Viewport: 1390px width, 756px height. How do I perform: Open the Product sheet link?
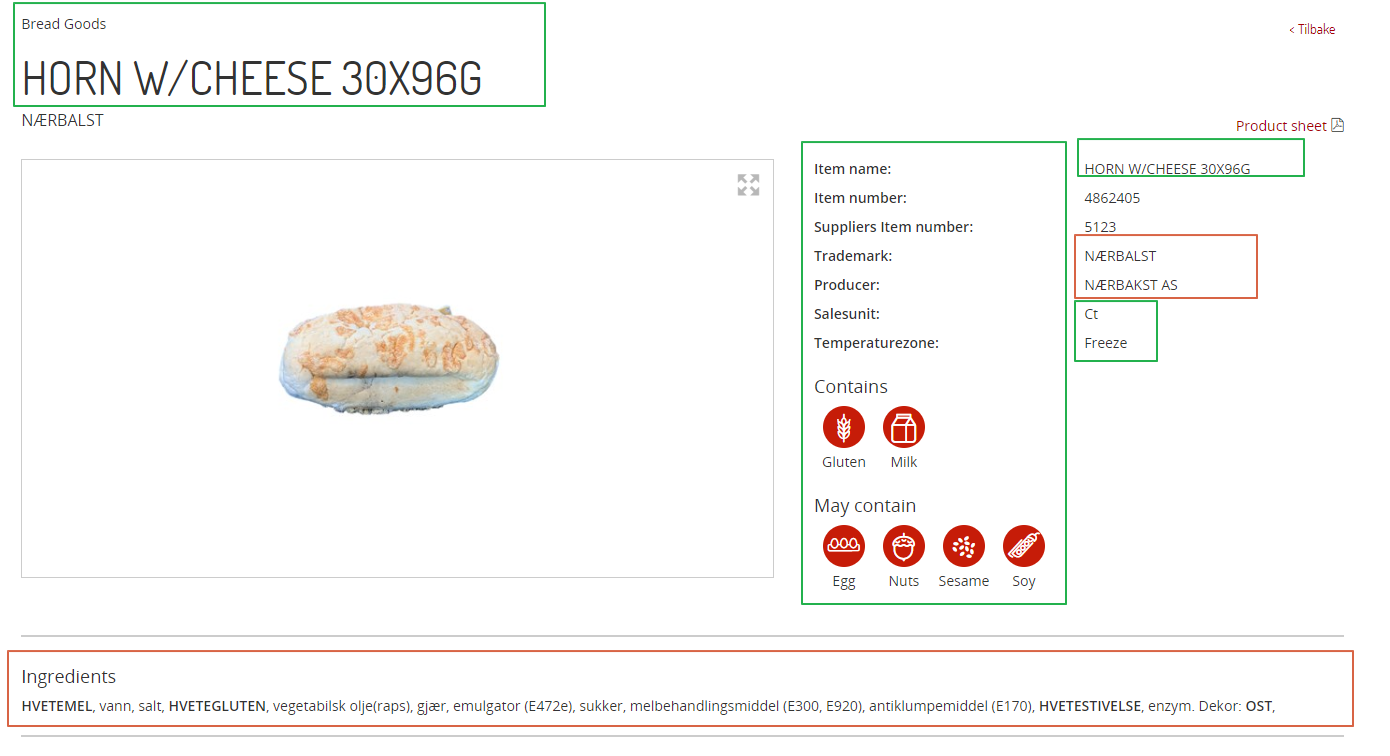(1281, 126)
